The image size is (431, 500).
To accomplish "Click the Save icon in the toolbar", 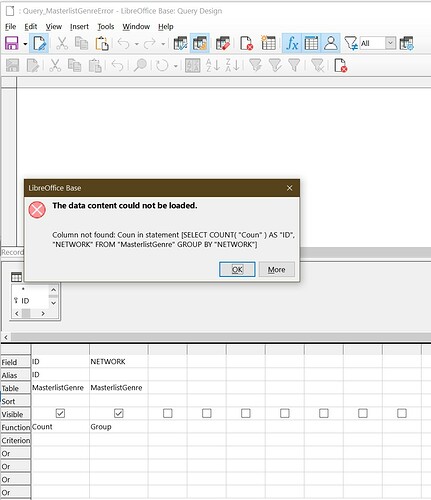I will (12, 43).
